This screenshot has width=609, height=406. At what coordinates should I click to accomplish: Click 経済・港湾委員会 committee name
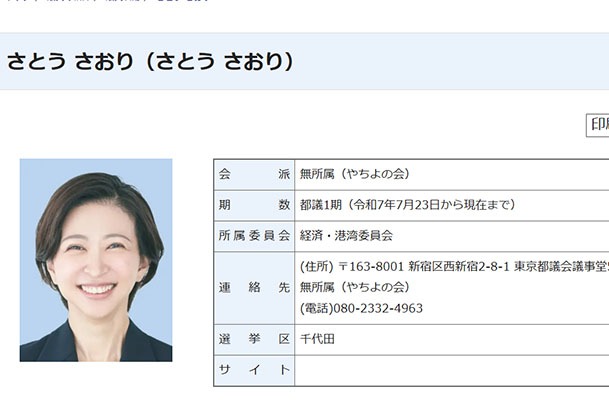347,236
